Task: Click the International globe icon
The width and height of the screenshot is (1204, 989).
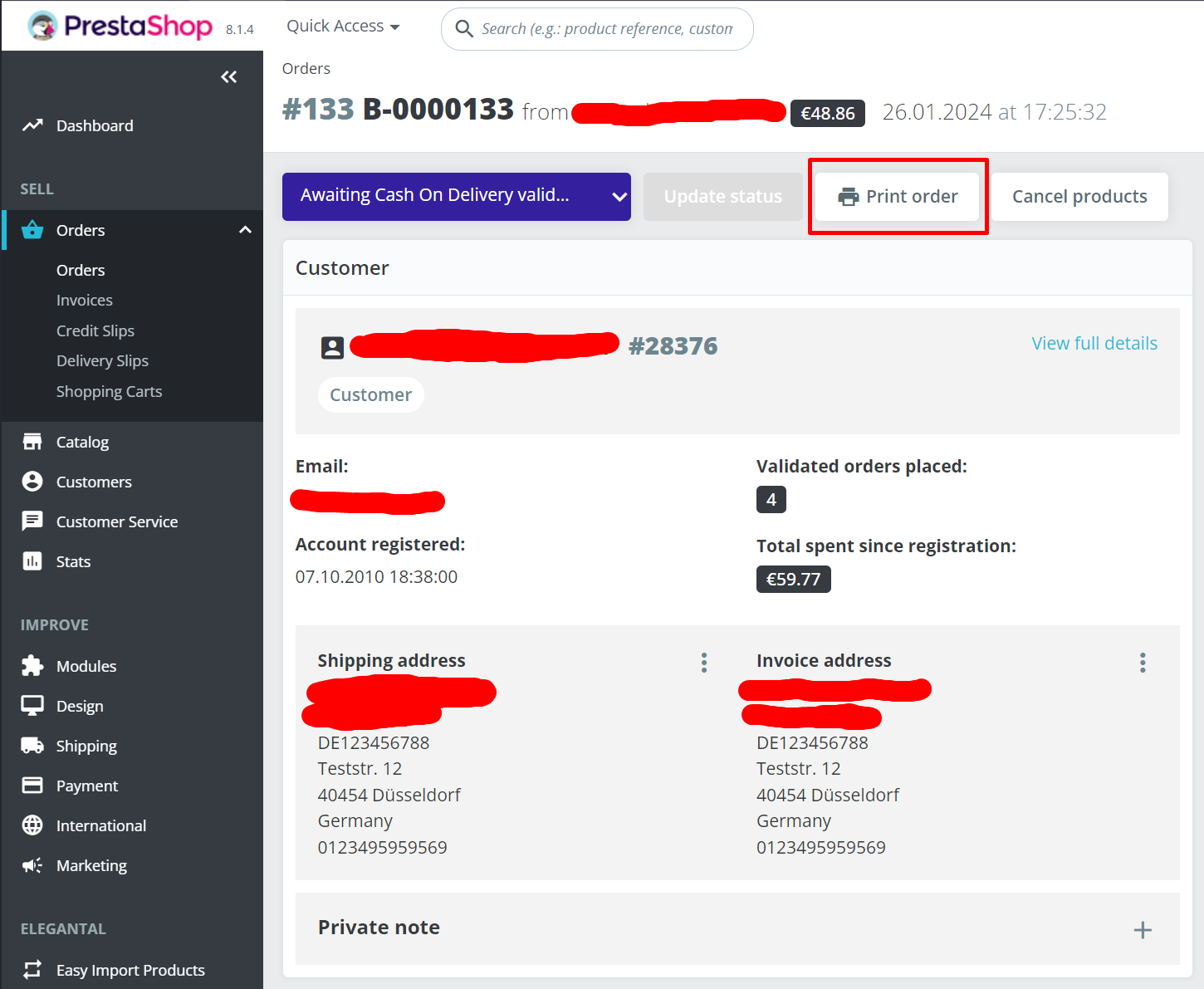Action: 32,825
